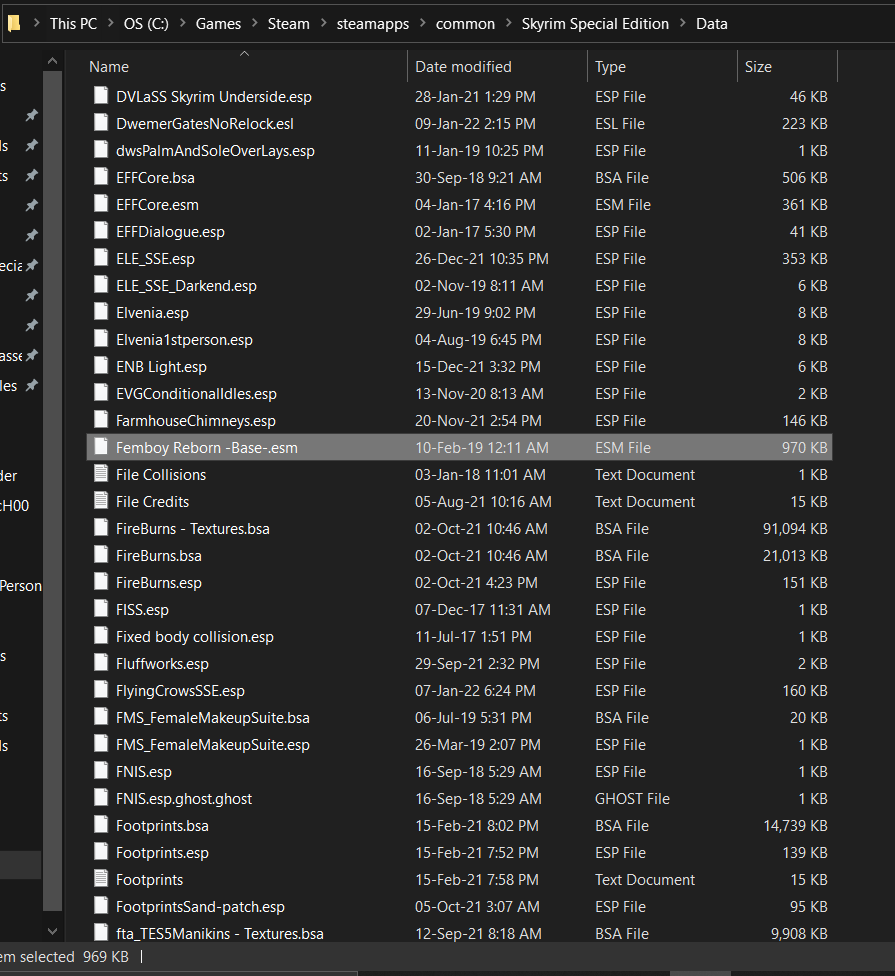Open the chevron after Skyrim Special Edition breadcrumb

click(683, 23)
